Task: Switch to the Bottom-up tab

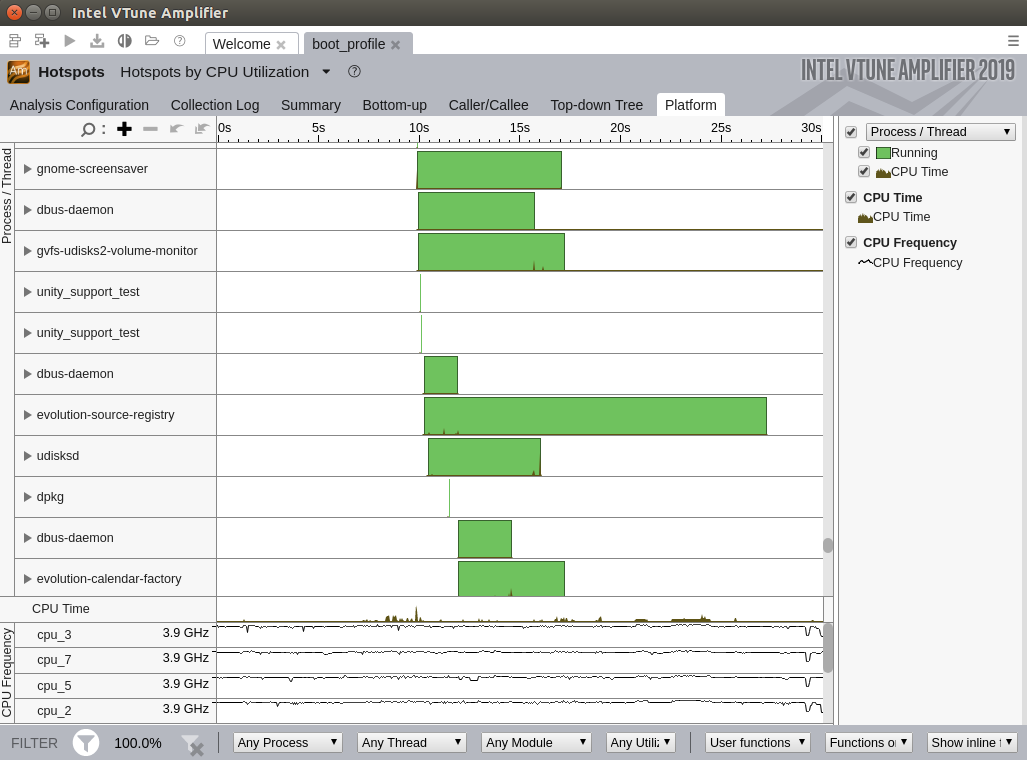Action: pyautogui.click(x=394, y=105)
